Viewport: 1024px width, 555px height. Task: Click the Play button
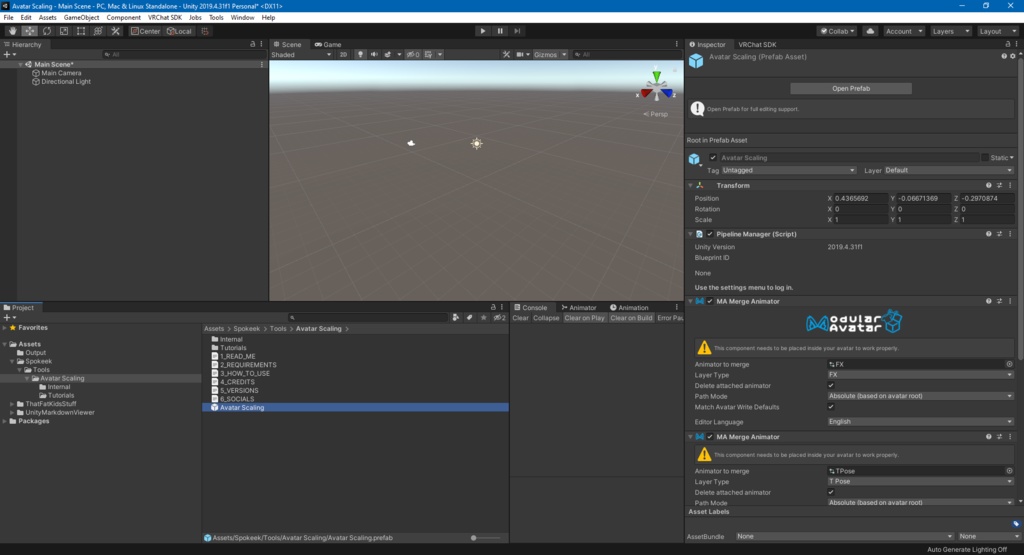point(483,31)
